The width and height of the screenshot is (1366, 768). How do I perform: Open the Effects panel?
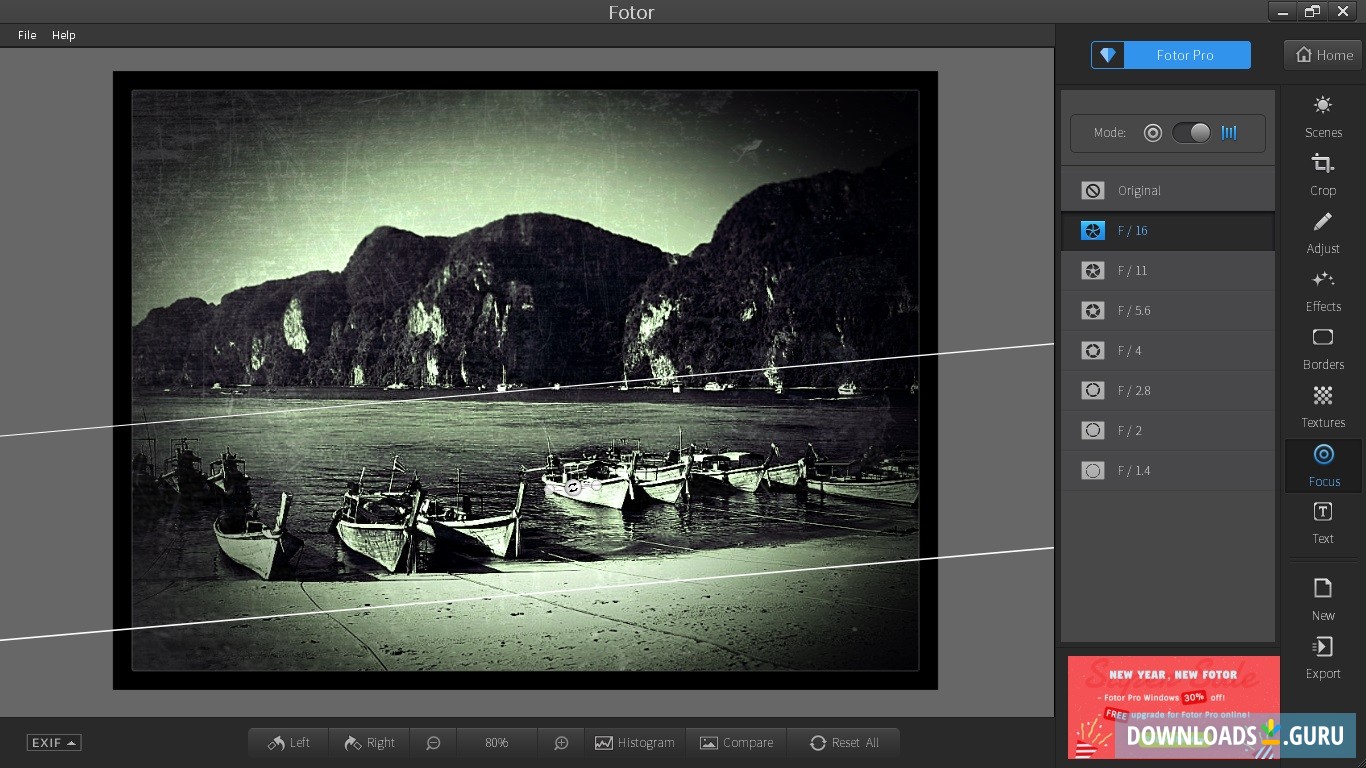pos(1322,290)
